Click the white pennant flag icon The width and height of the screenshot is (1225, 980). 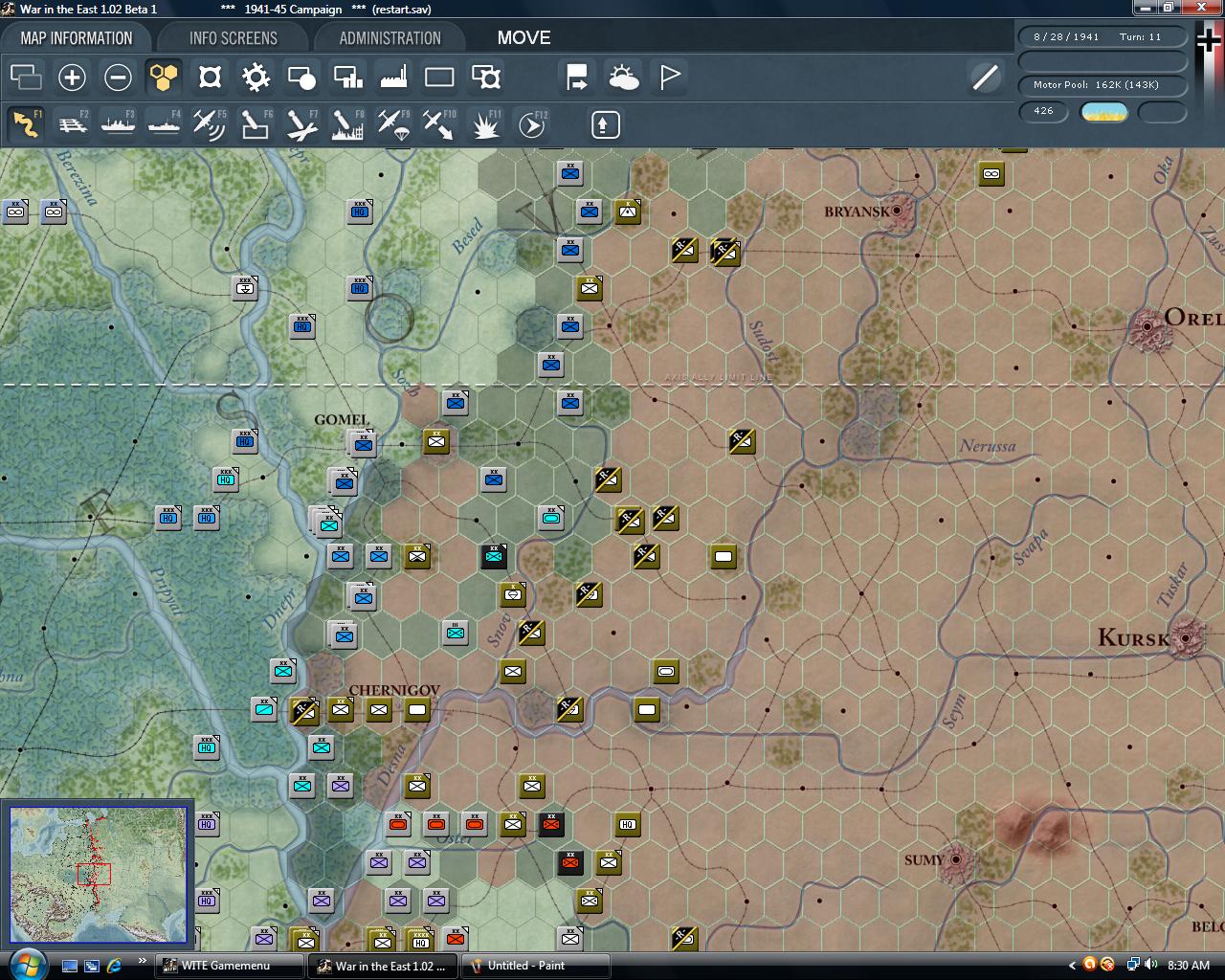(669, 77)
